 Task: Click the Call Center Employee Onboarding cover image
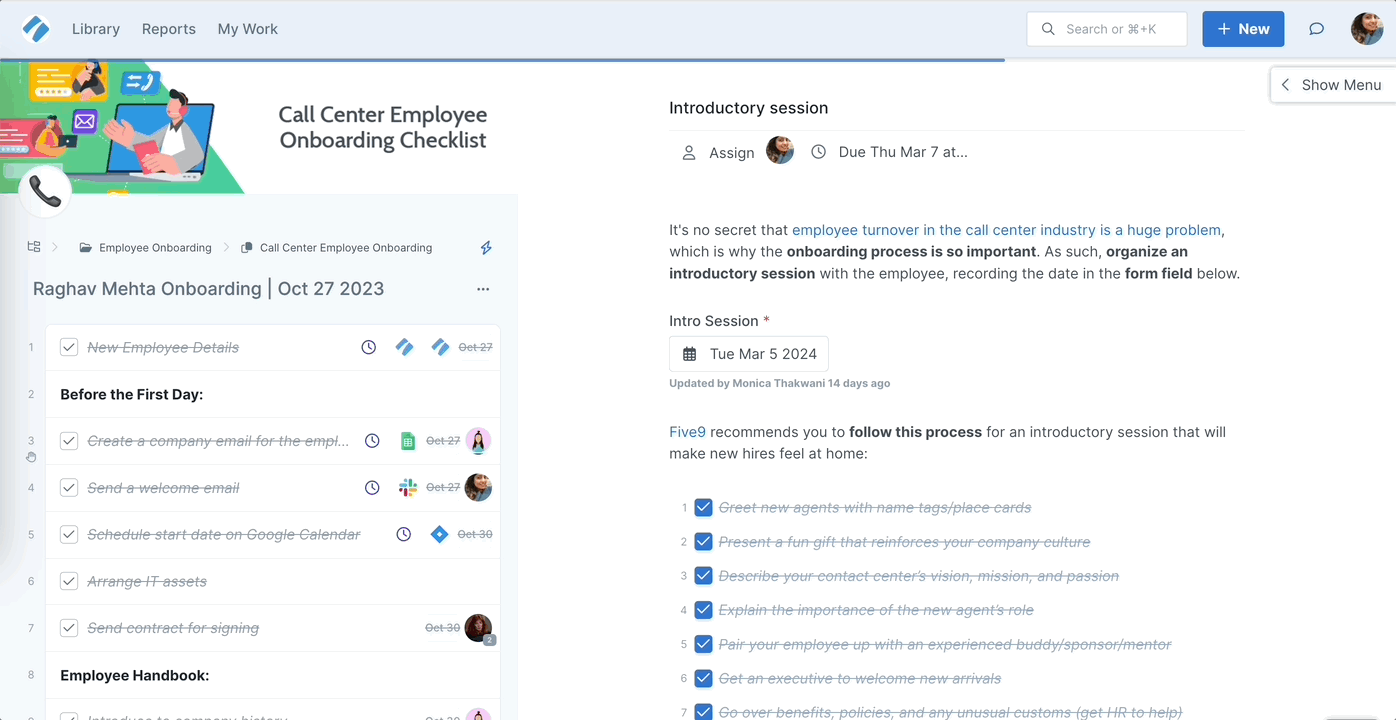[259, 126]
